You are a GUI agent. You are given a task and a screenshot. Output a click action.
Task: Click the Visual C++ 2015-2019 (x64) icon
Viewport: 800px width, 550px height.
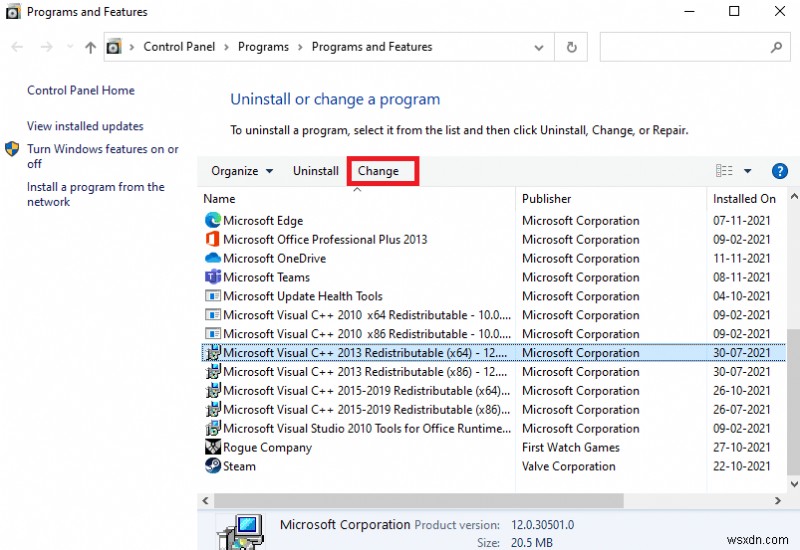pos(213,390)
